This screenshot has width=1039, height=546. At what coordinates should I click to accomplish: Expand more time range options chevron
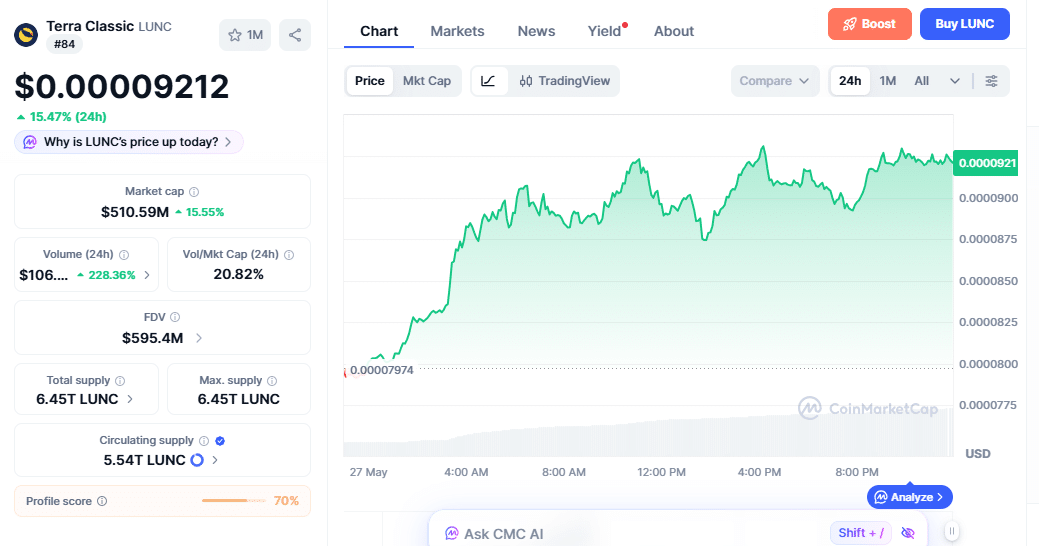955,81
